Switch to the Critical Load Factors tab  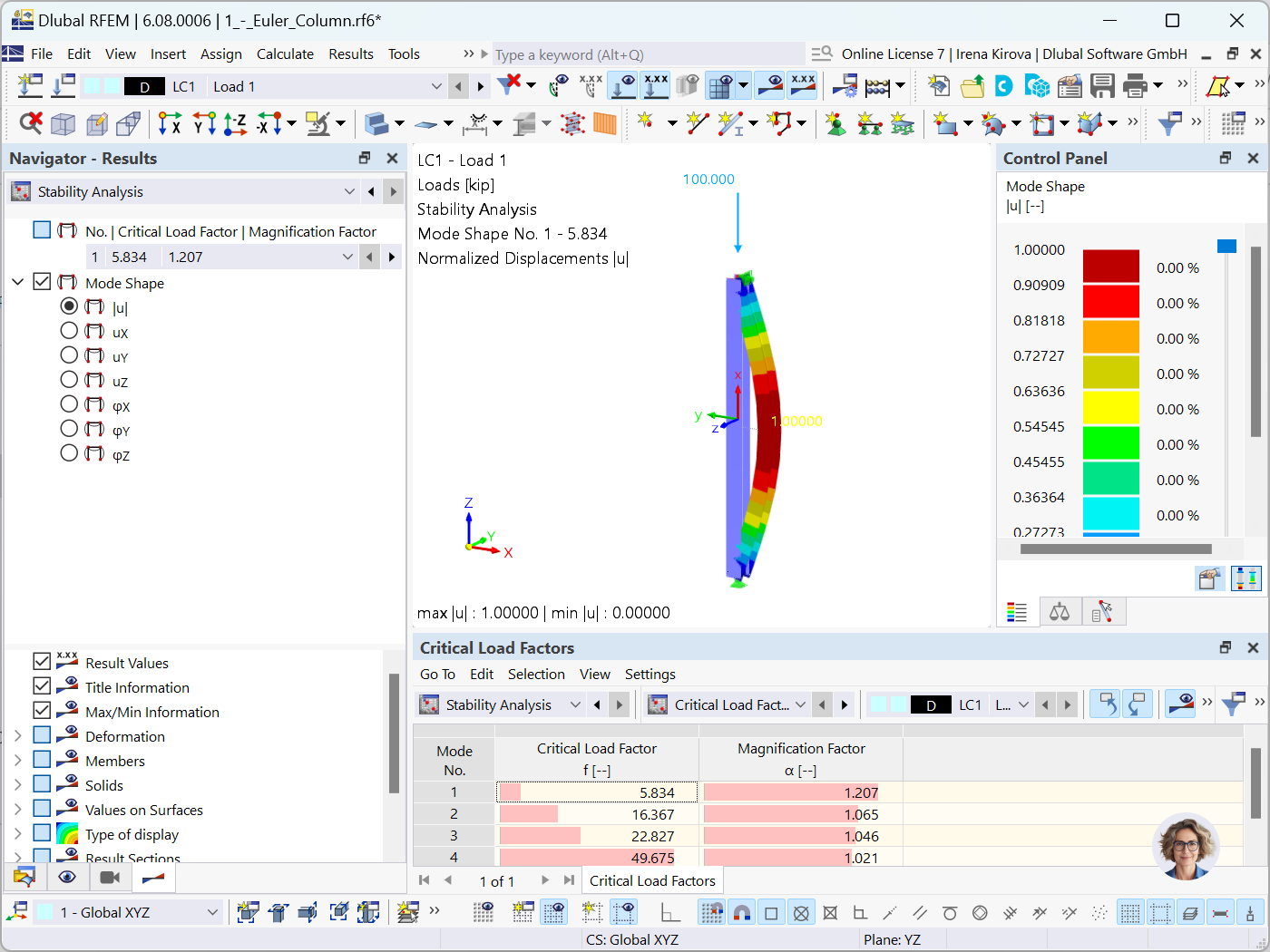(652, 879)
